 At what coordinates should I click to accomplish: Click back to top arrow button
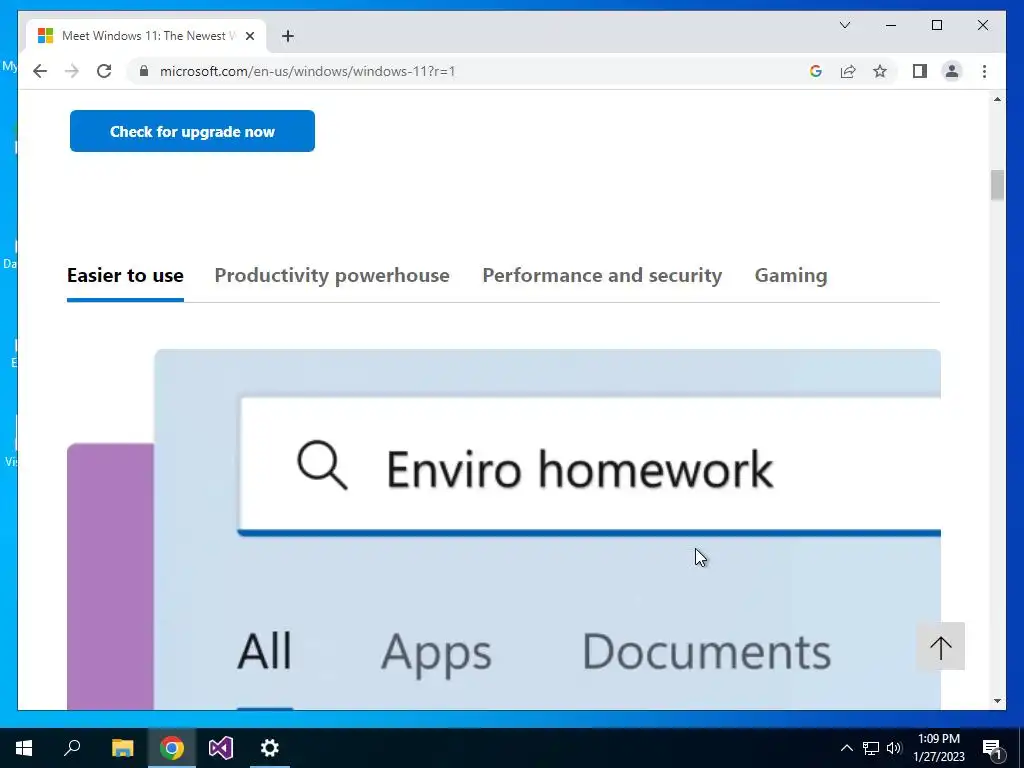(940, 647)
